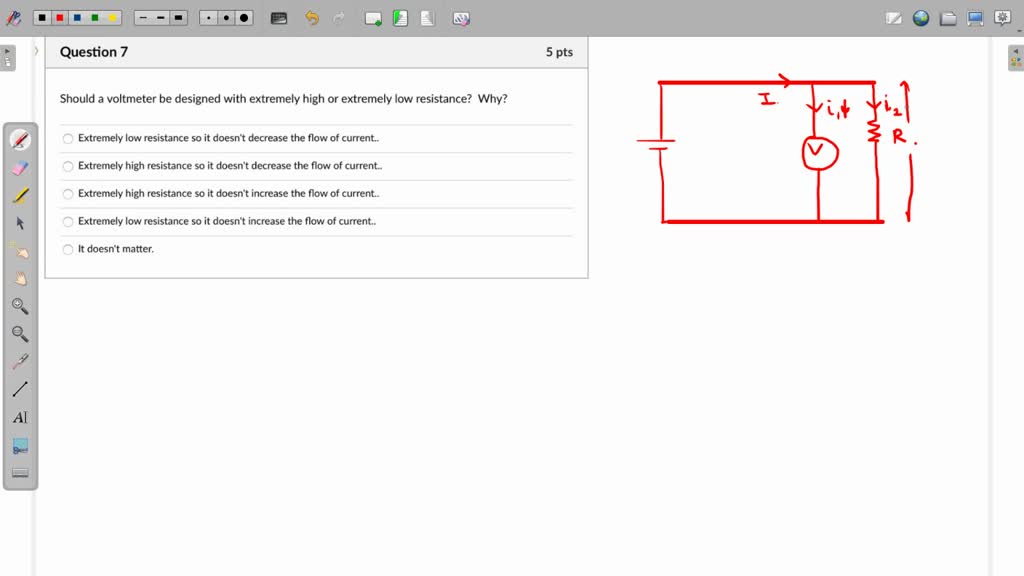This screenshot has height=576, width=1024.
Task: Choose 'Extremely low resistance so it doesn't increase' option
Action: click(x=67, y=222)
